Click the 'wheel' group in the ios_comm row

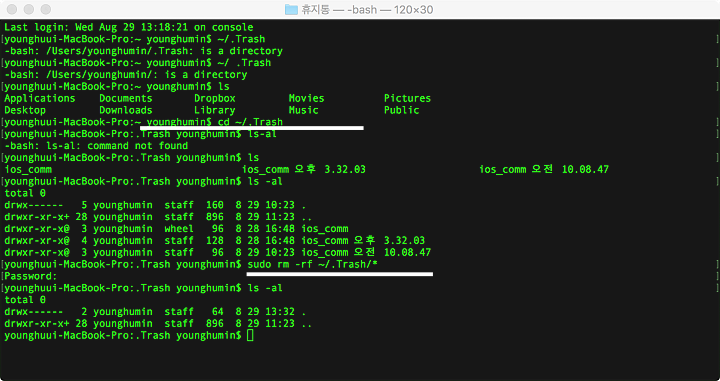(x=179, y=229)
